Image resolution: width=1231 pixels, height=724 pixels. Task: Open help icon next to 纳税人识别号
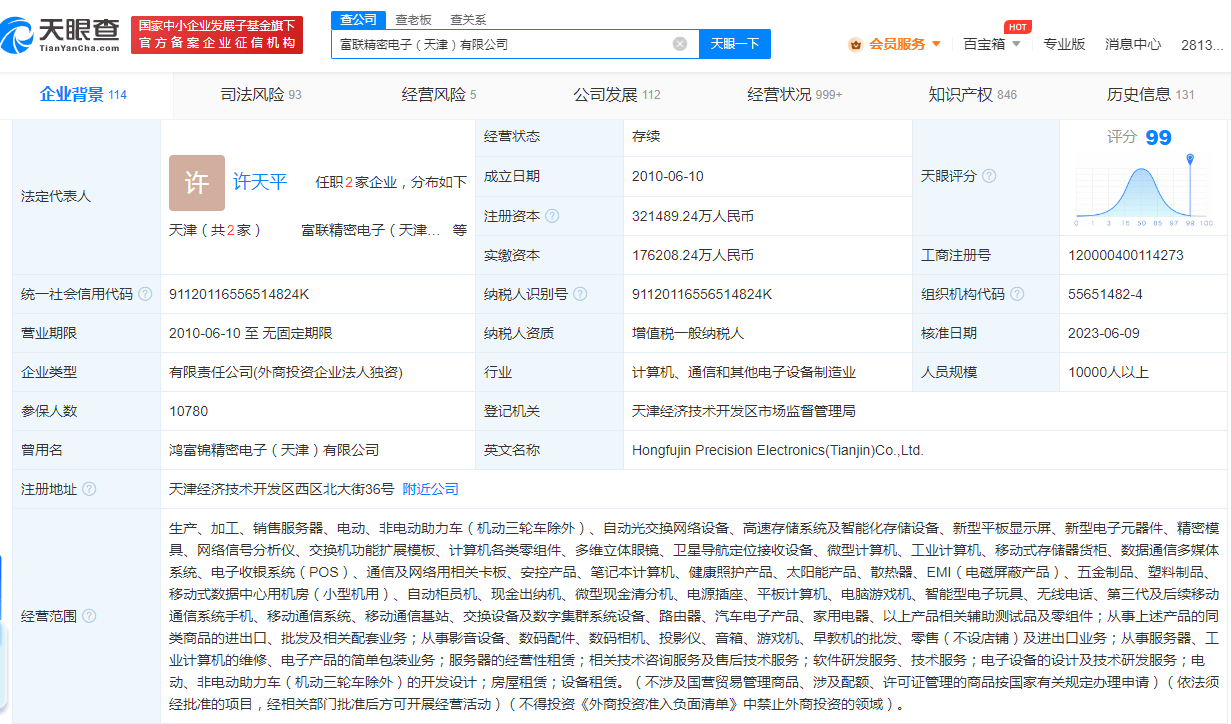[580, 294]
